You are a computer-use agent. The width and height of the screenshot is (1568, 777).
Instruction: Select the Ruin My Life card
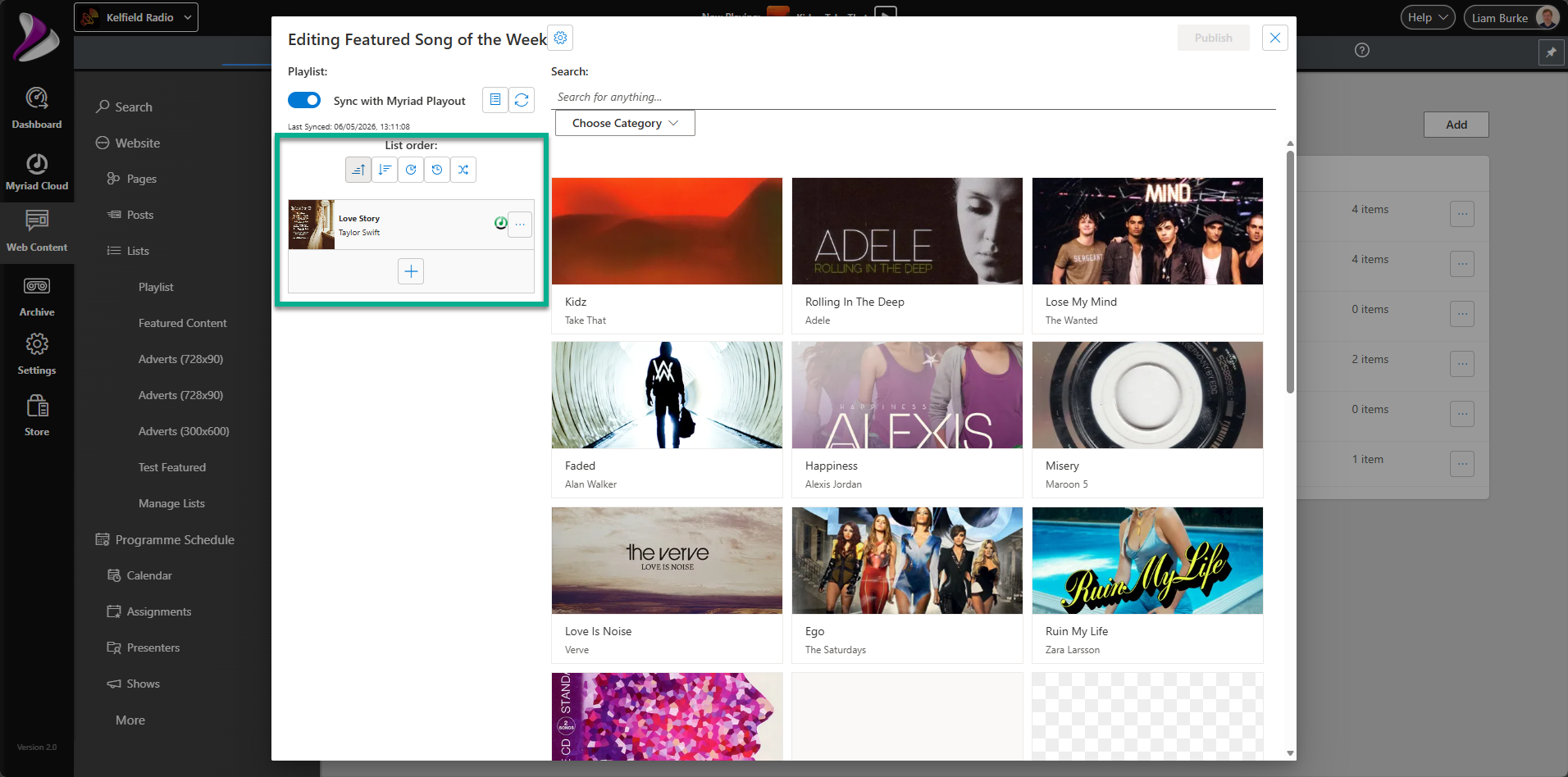(x=1147, y=585)
